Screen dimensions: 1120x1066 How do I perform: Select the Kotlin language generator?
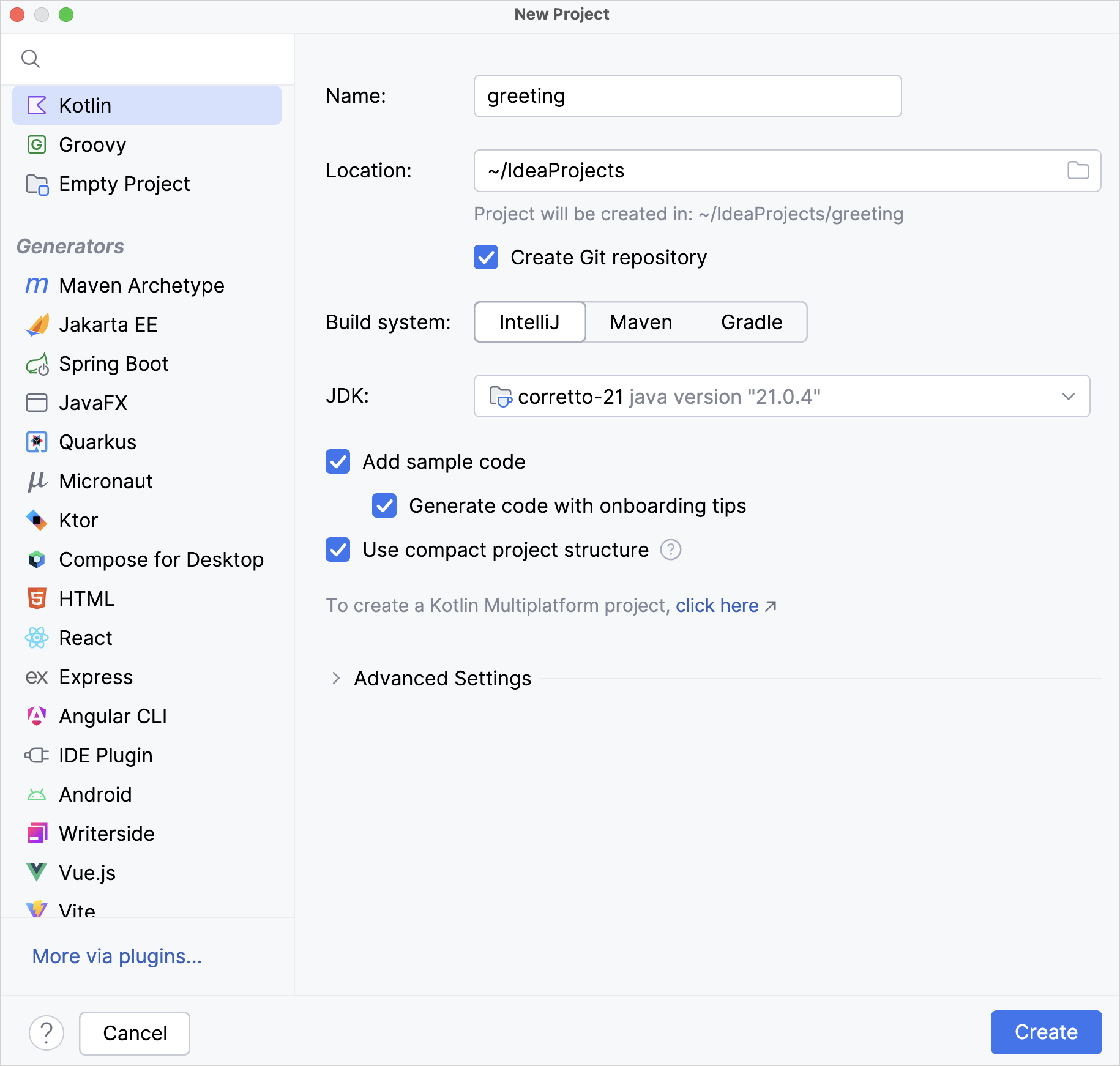pos(84,105)
